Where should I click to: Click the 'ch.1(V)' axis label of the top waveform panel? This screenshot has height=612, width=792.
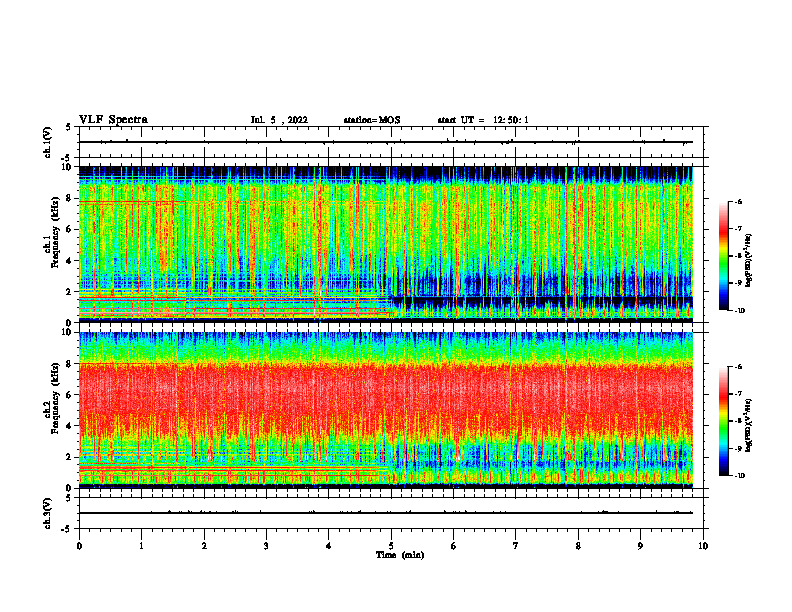point(47,142)
